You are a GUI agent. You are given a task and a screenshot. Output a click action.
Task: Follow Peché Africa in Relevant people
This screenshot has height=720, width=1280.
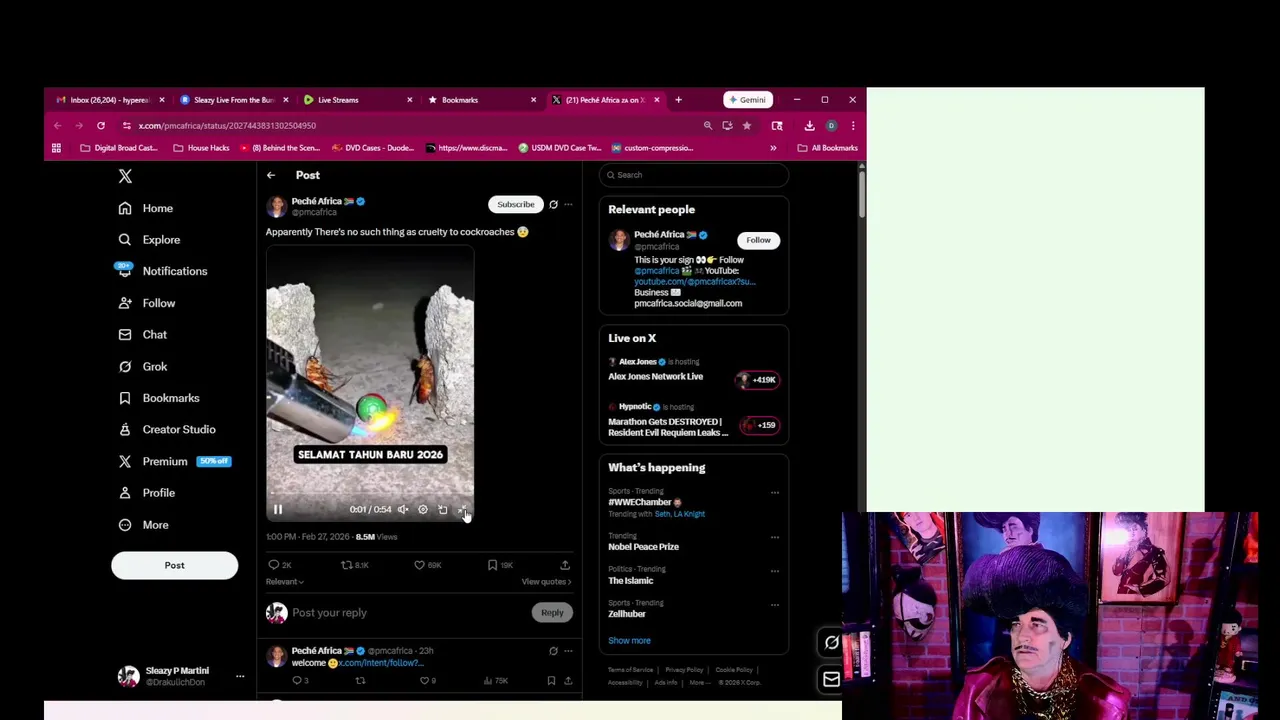[x=758, y=240]
